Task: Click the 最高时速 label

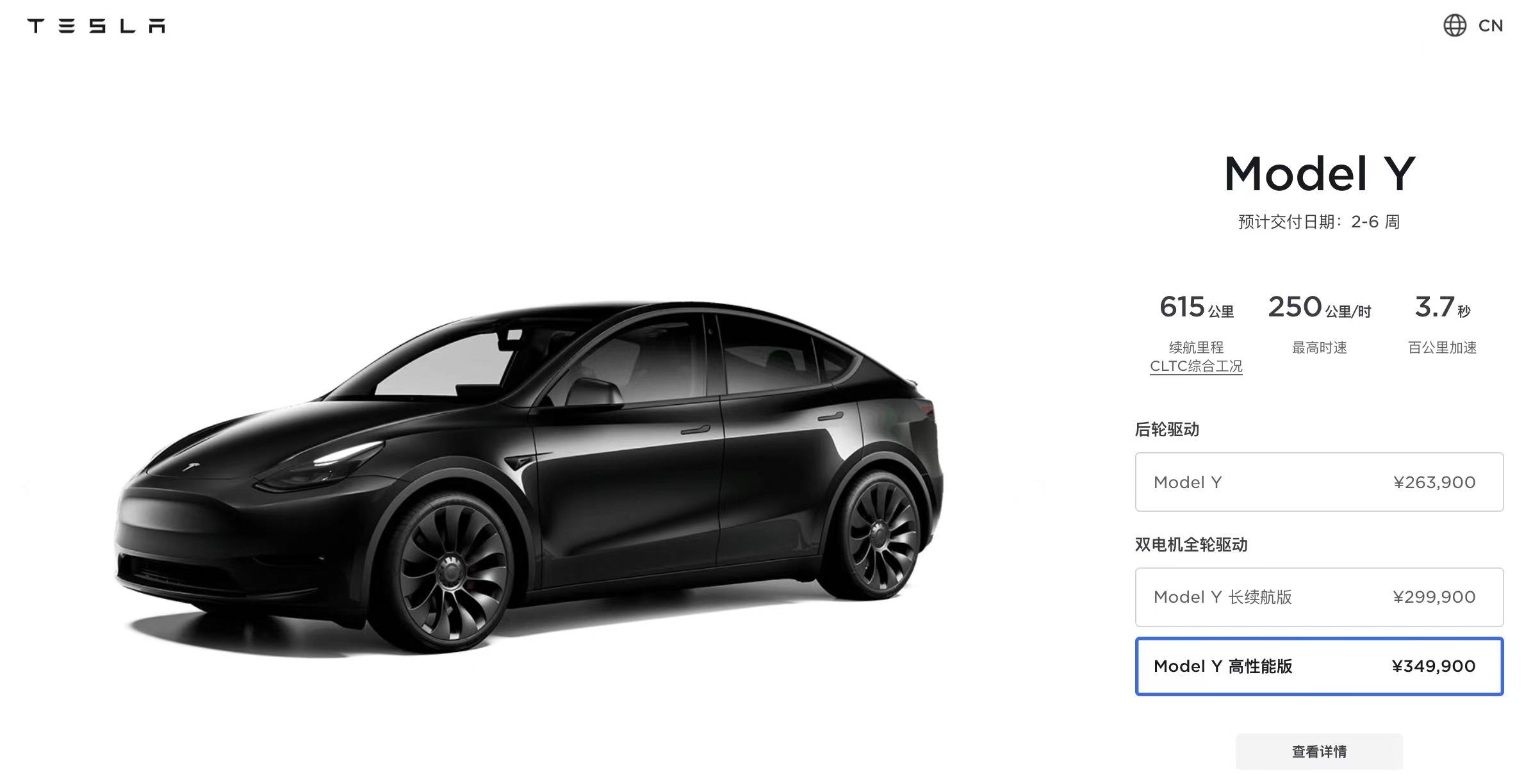Action: (x=1319, y=348)
